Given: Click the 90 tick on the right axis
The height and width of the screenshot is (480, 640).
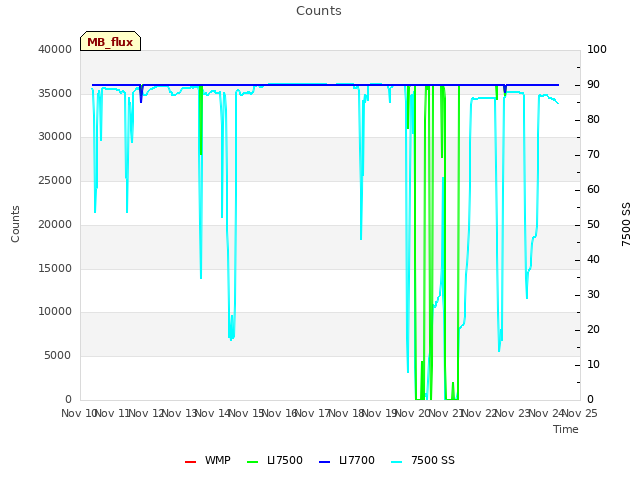Looking at the screenshot, I should point(593,84).
